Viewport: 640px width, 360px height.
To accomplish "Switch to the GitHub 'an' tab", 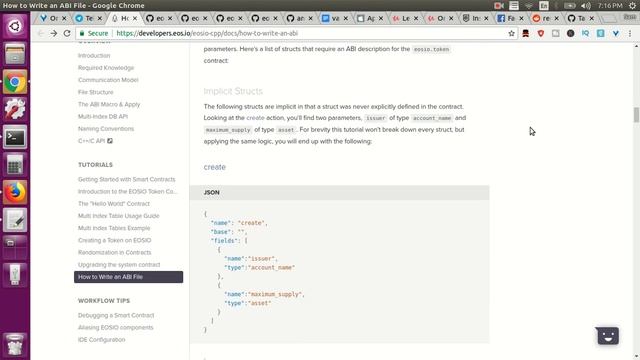I will pyautogui.click(x=300, y=18).
